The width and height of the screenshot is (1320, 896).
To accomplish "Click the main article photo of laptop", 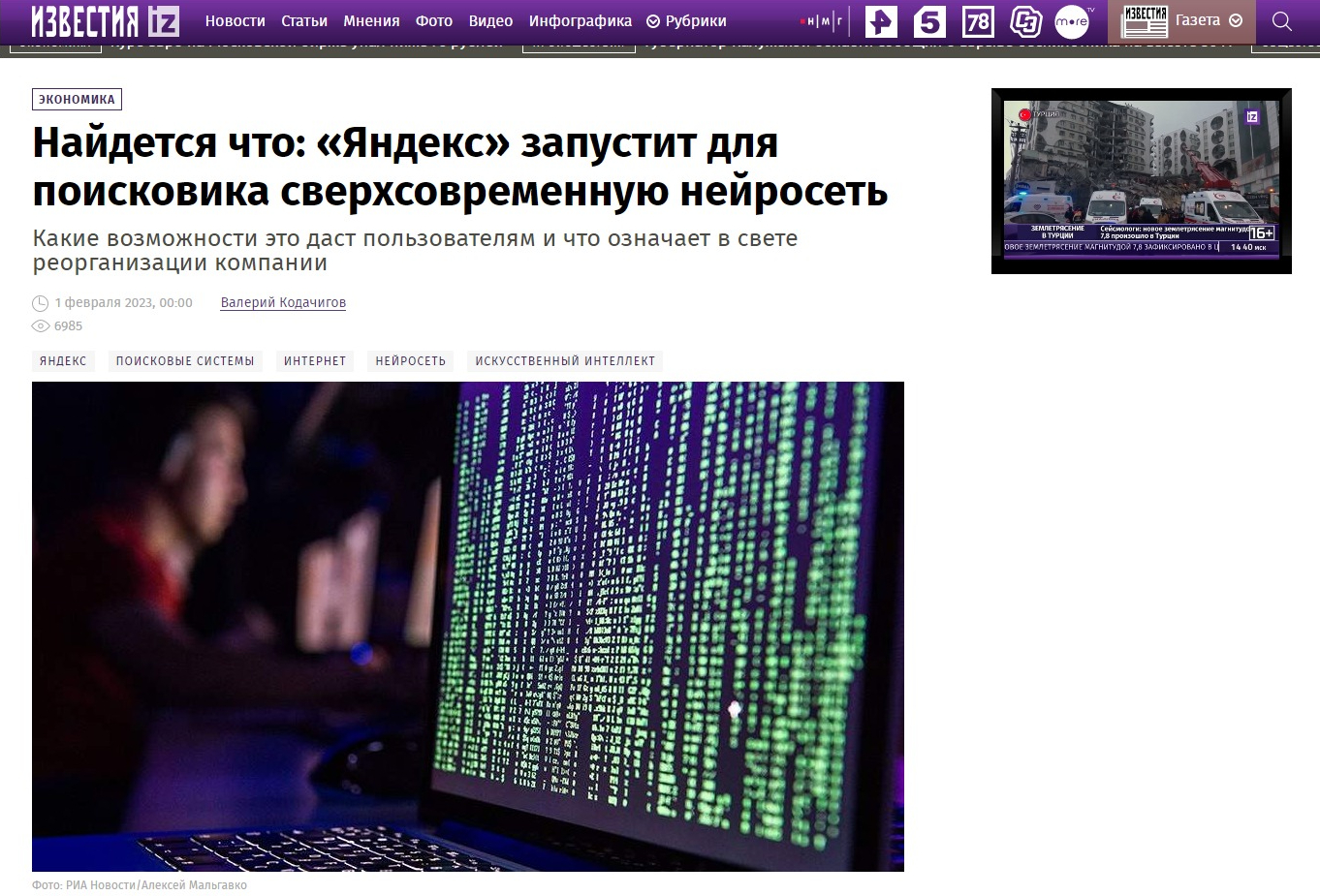I will click(x=468, y=627).
